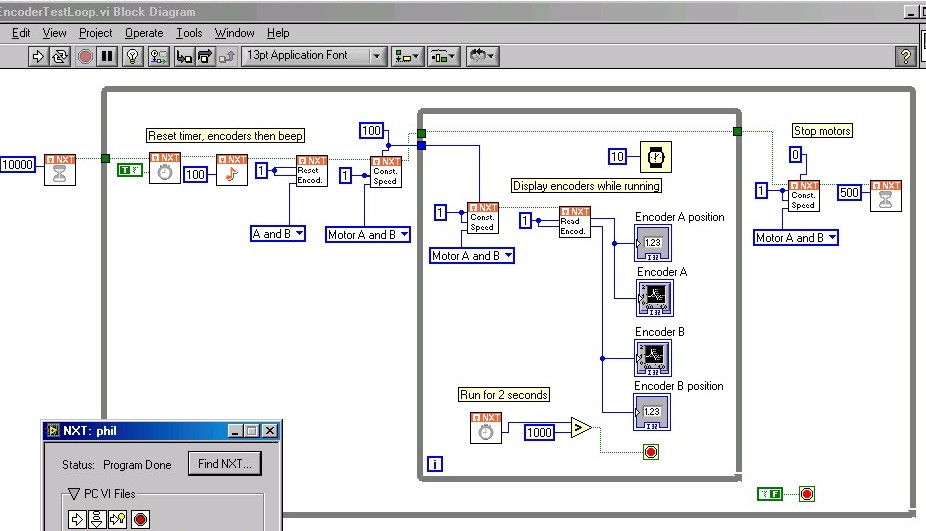The image size is (926, 531).
Task: Click the context help question mark icon
Action: 905,57
